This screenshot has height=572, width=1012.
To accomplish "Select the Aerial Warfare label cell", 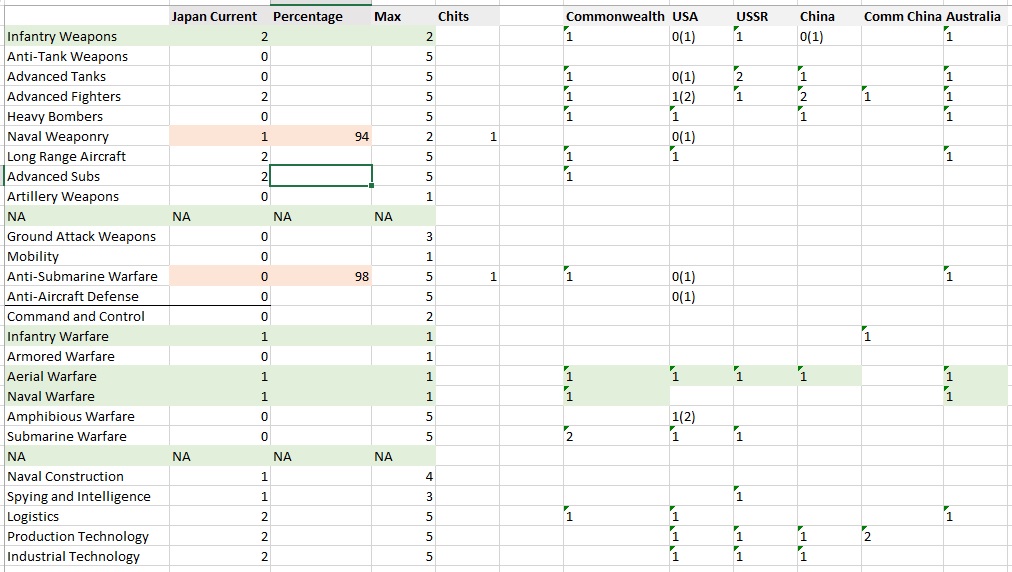I will [x=52, y=377].
